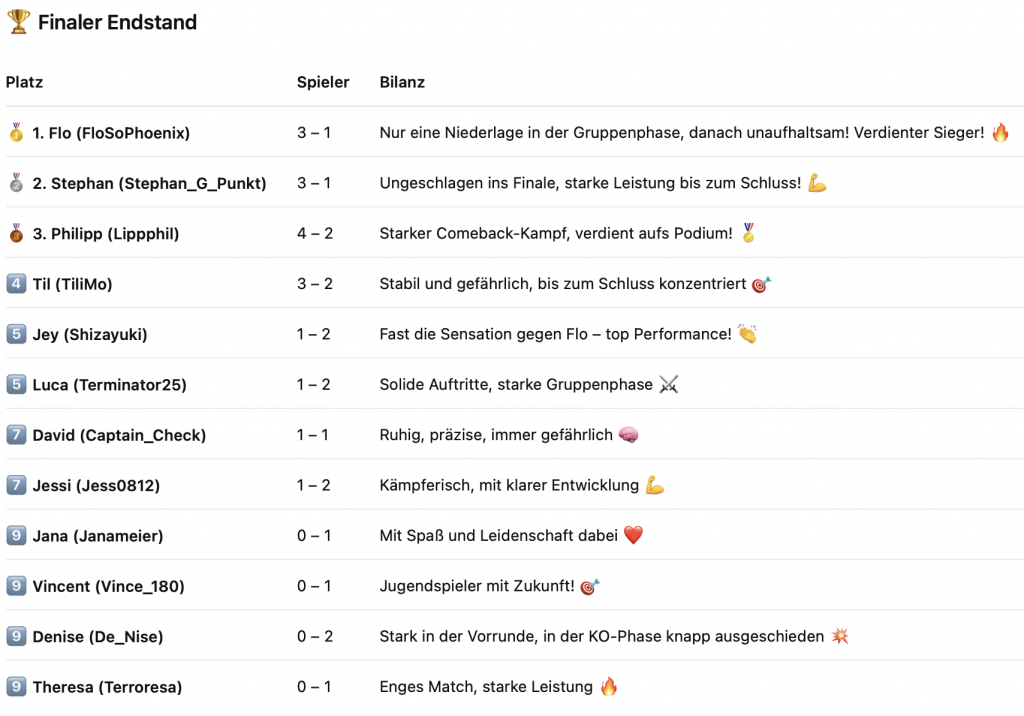Screen dimensions: 1024x716
Task: Click the crossed swords emoji in Luca's row
Action: tap(669, 385)
